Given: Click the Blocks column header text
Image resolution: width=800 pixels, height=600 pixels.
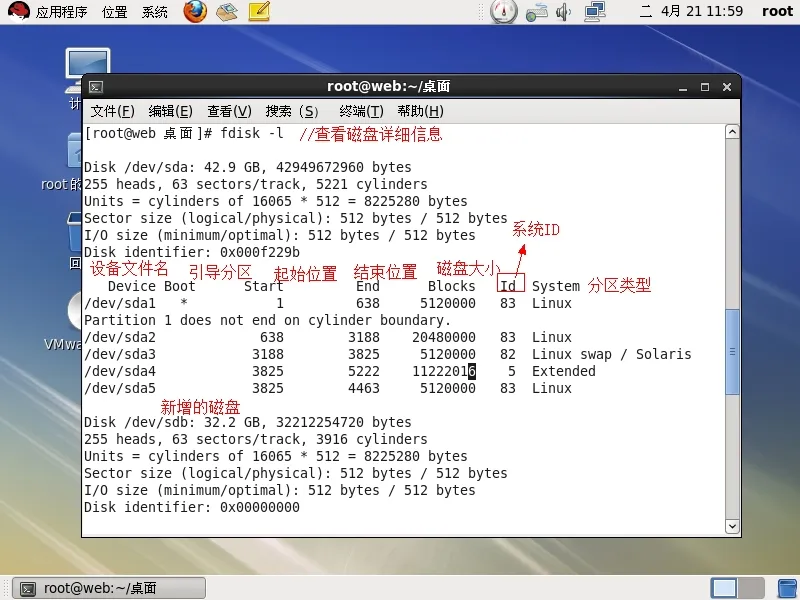Looking at the screenshot, I should click(x=452, y=286).
